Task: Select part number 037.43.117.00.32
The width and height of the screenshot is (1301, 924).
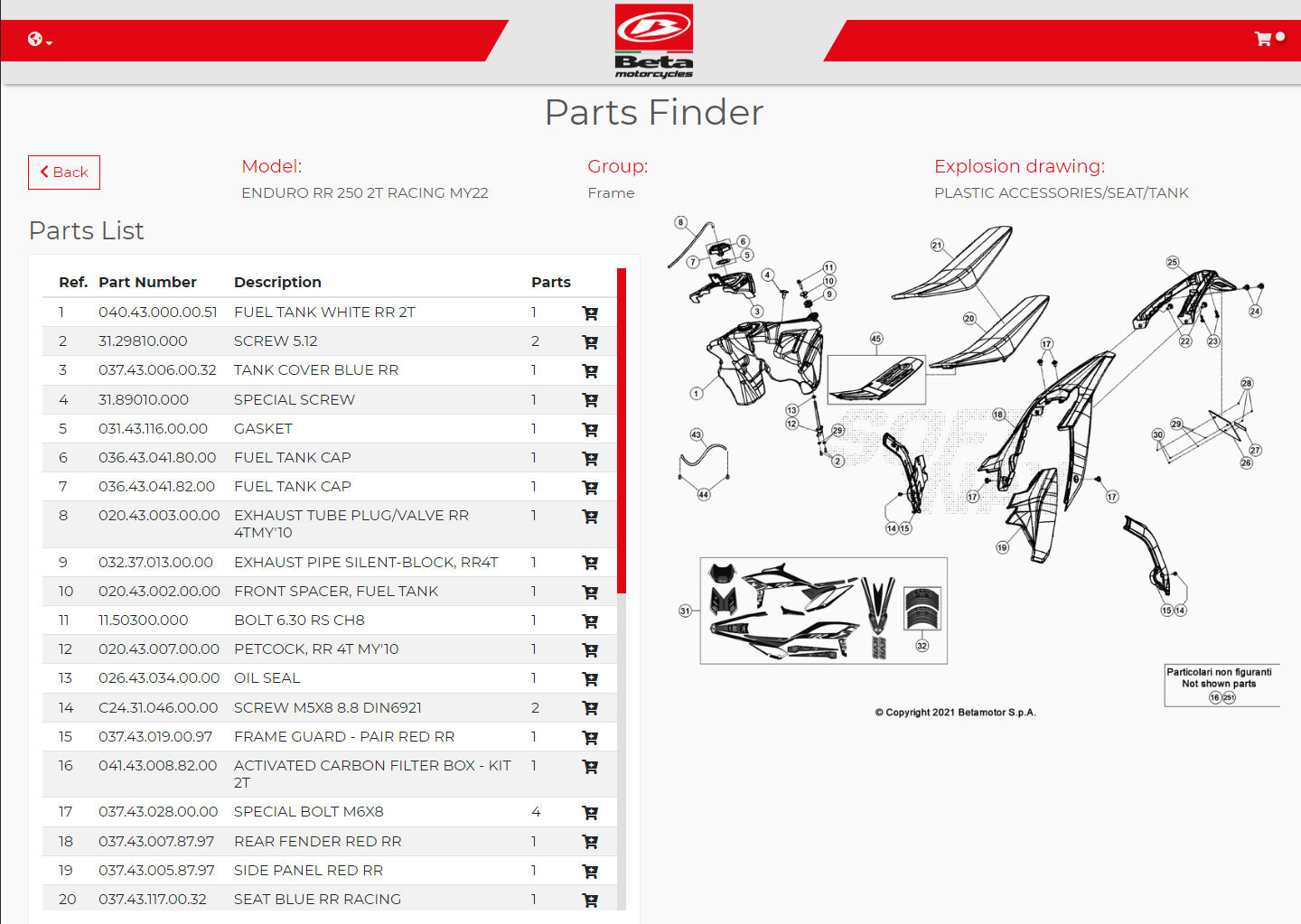Action: click(153, 900)
